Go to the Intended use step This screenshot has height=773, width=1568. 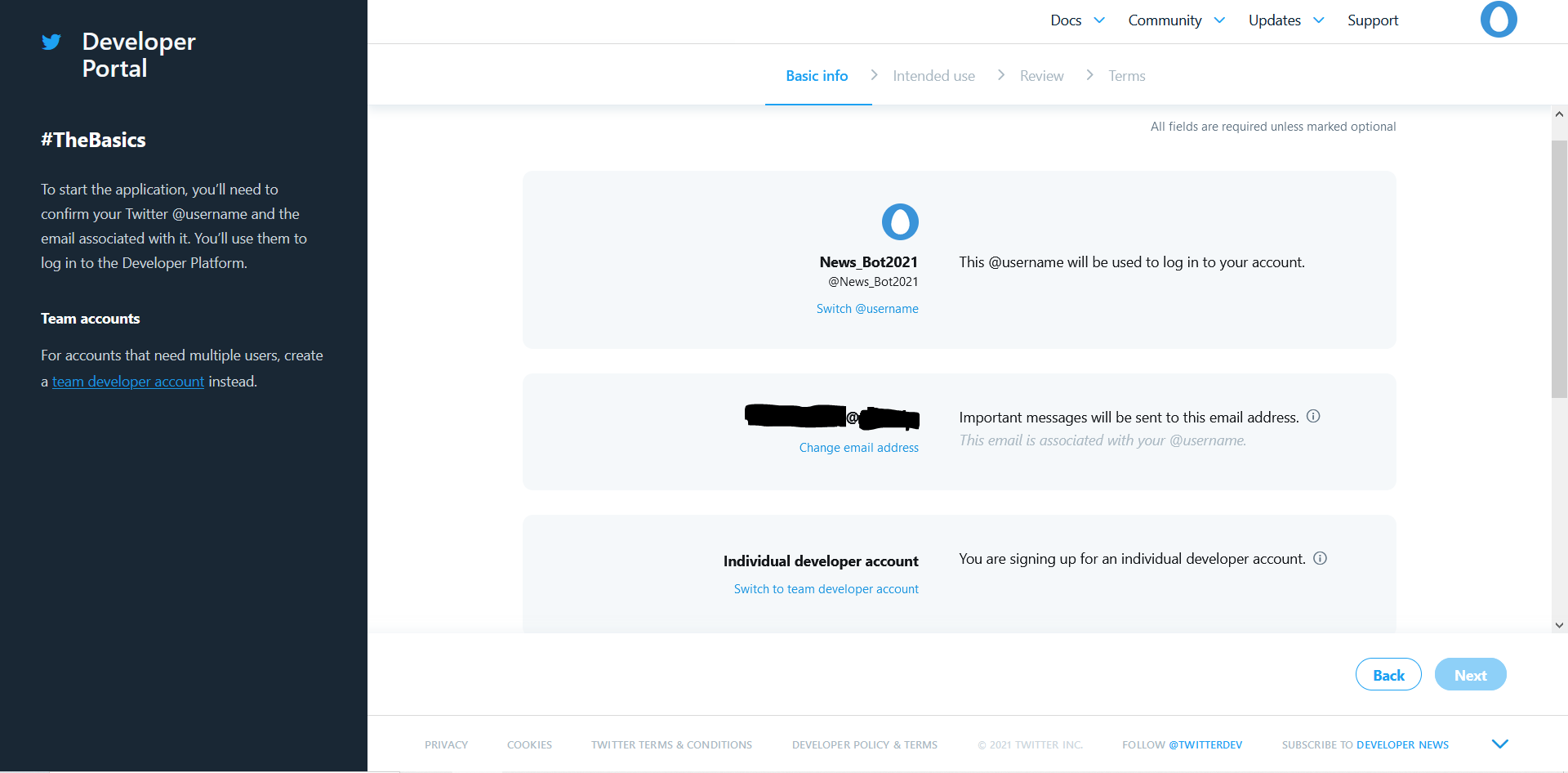pos(933,76)
